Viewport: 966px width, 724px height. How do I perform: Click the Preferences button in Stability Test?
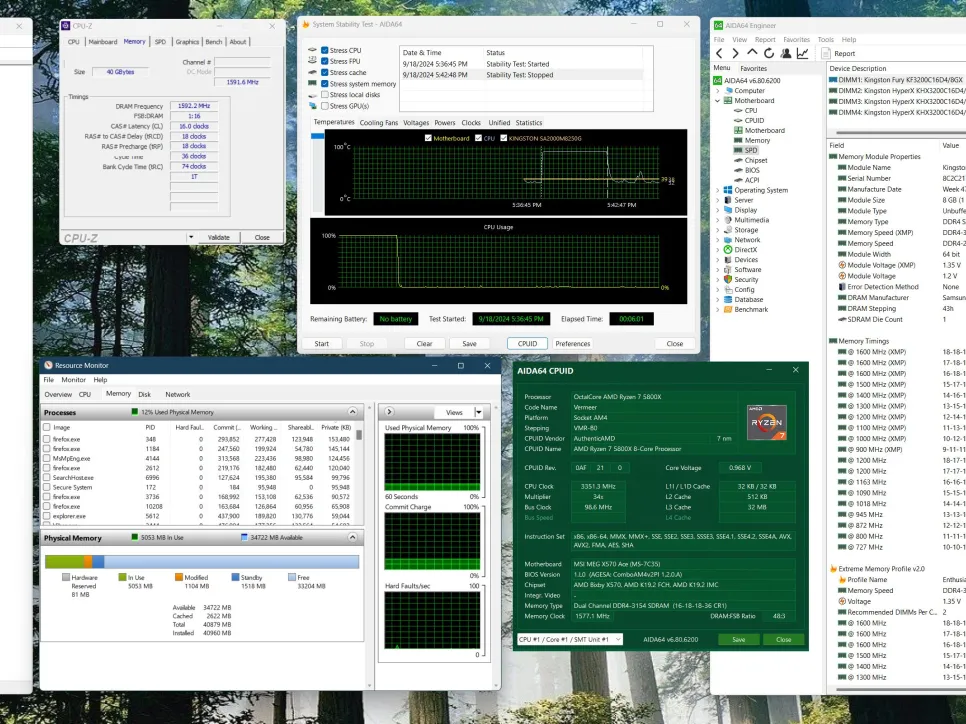[572, 344]
